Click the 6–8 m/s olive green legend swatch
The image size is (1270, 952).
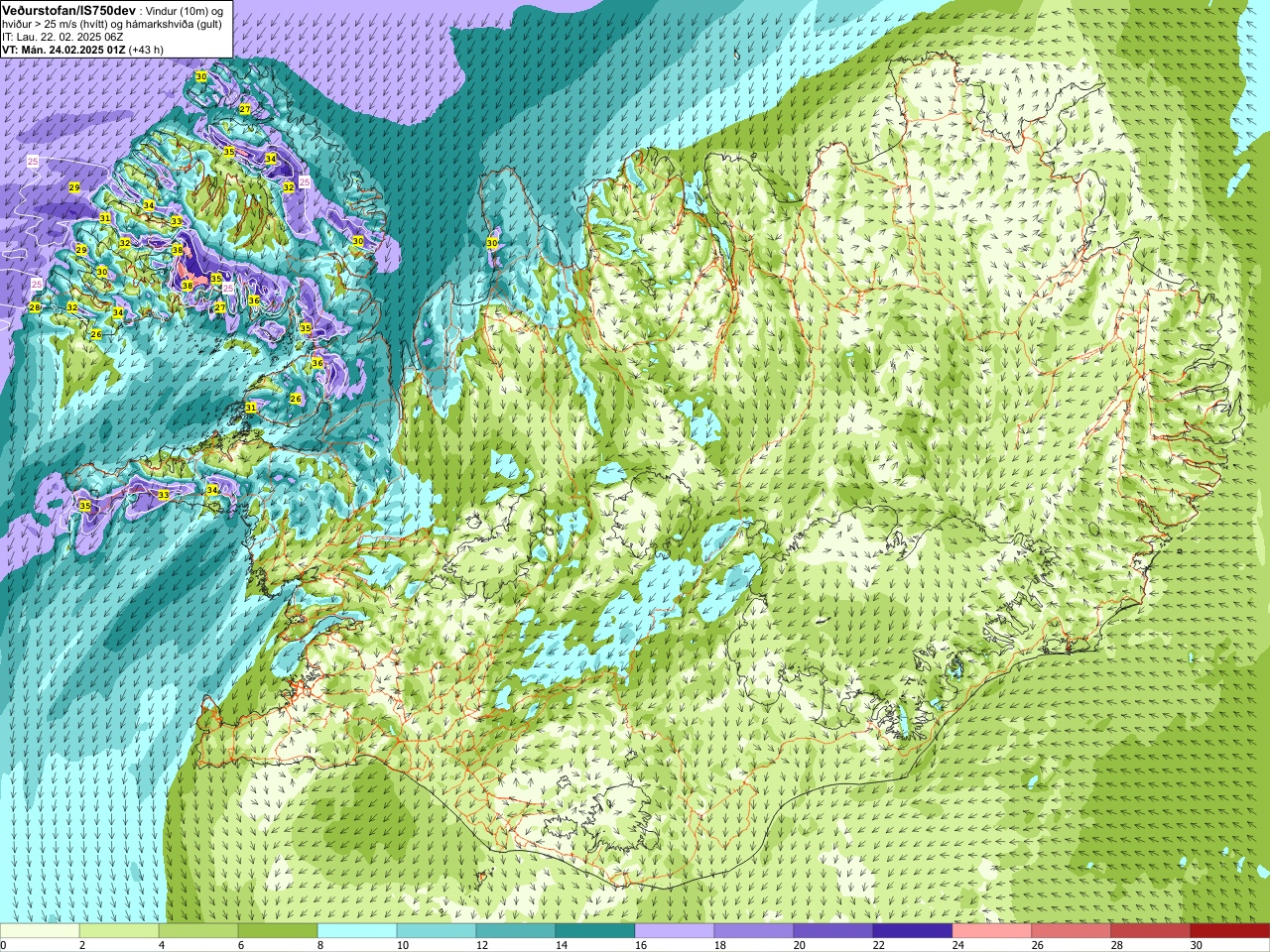[278, 931]
